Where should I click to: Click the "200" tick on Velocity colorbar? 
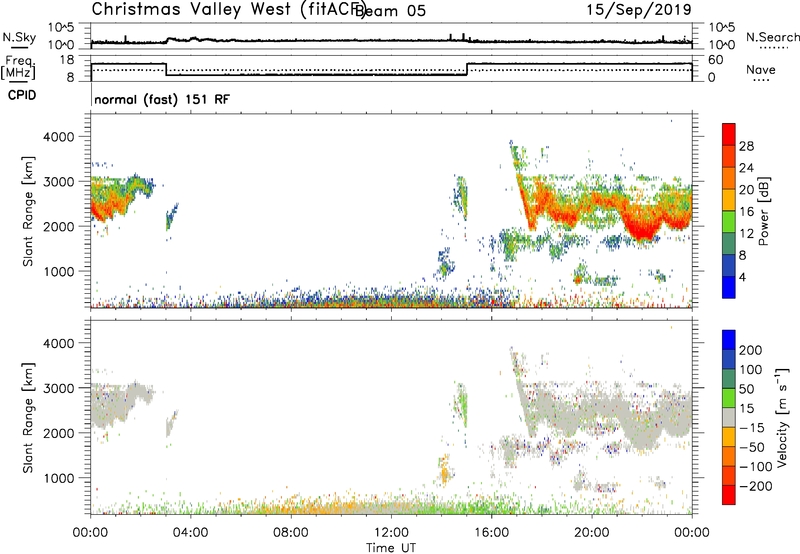coord(751,350)
